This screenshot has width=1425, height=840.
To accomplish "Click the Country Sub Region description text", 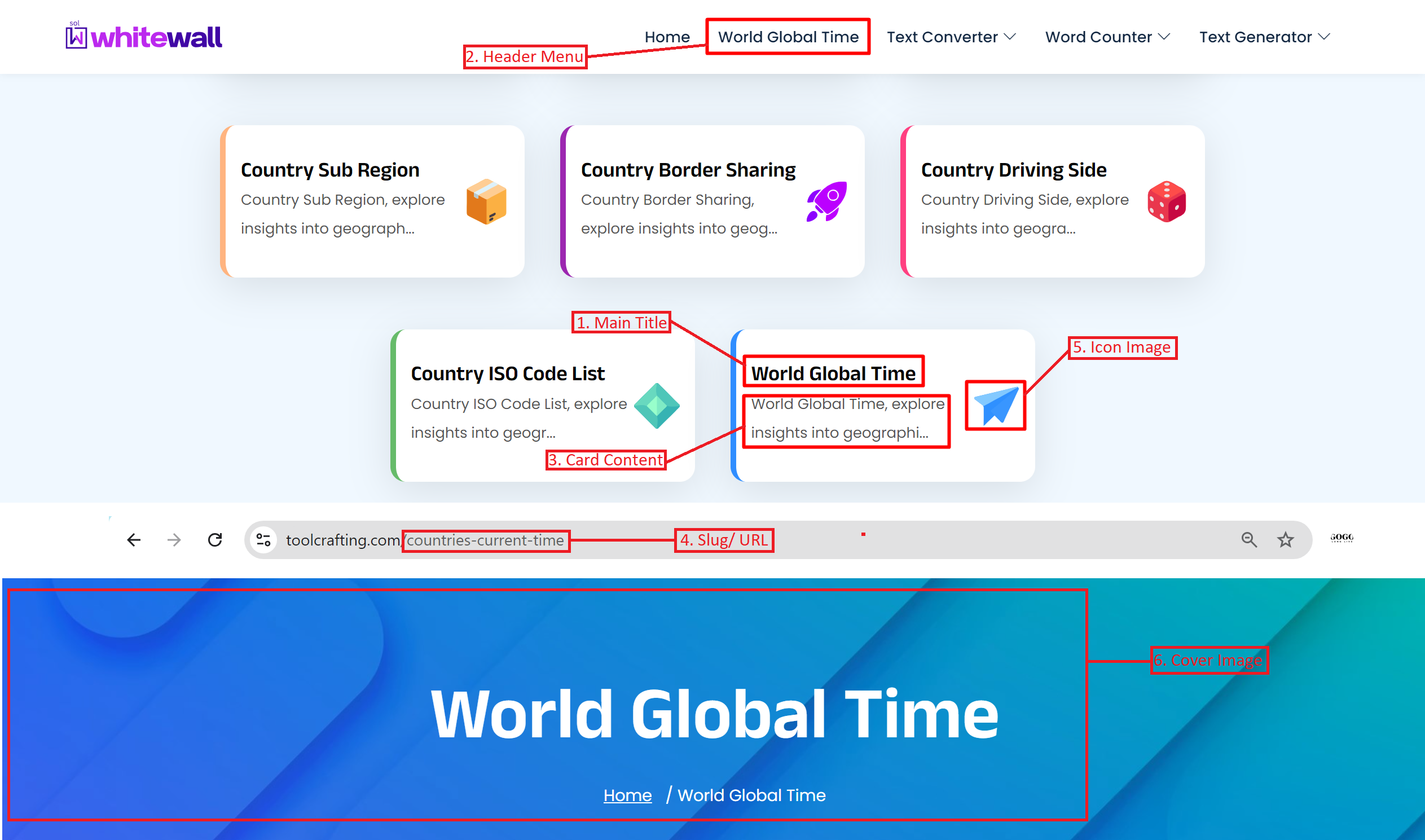I will (x=343, y=214).
